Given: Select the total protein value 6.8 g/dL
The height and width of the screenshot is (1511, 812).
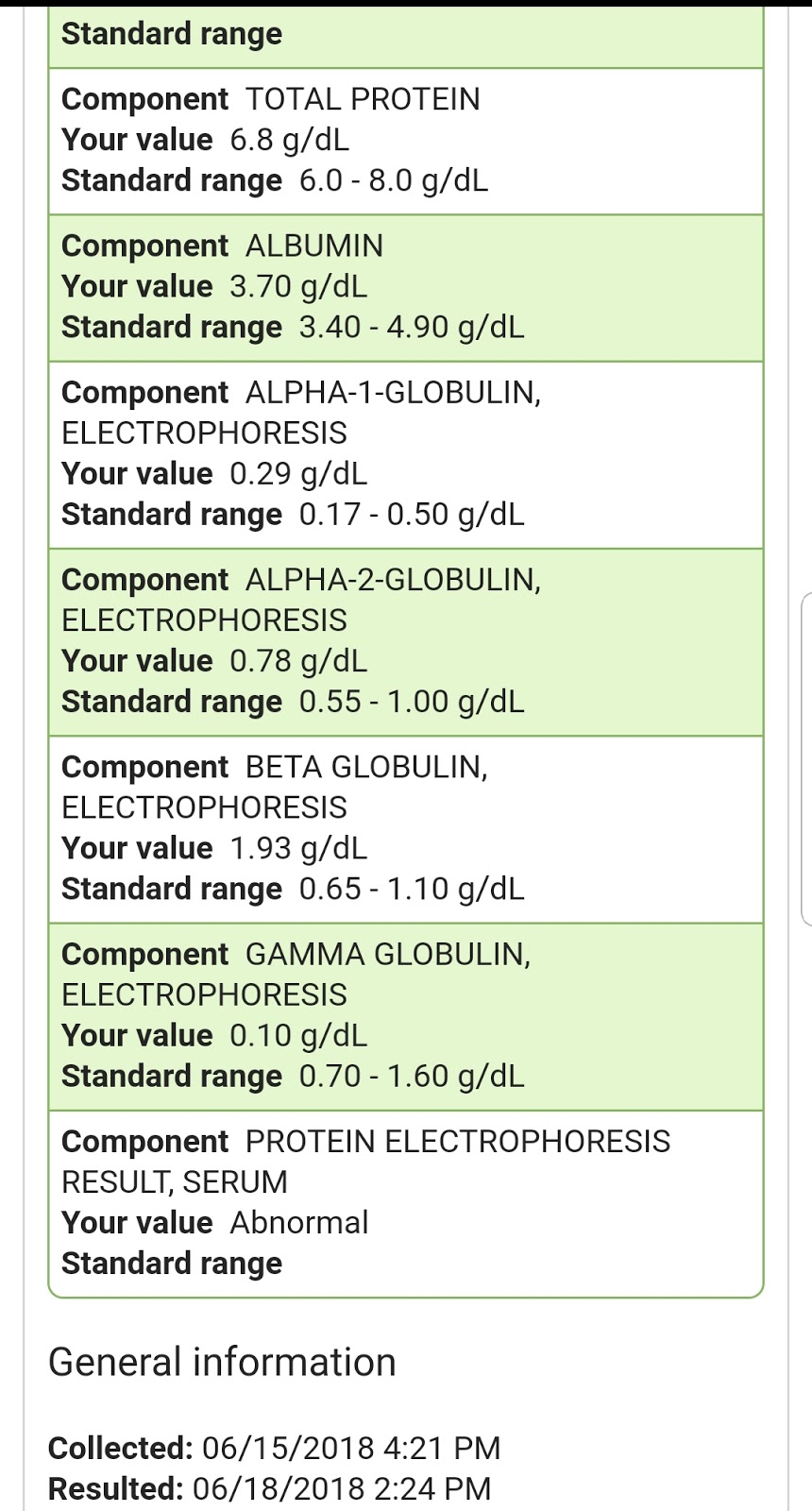Looking at the screenshot, I should pos(289,140).
